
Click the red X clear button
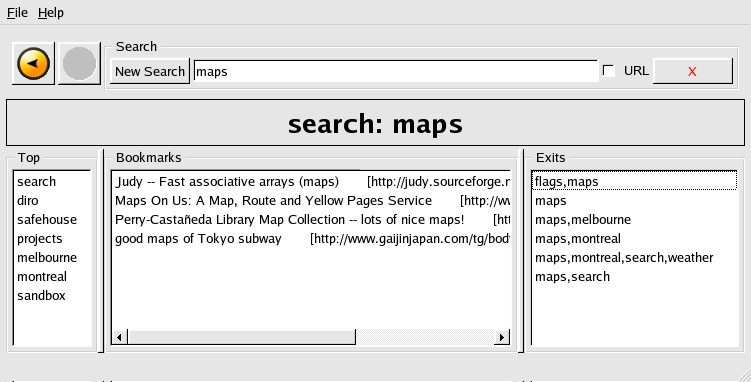click(x=693, y=71)
